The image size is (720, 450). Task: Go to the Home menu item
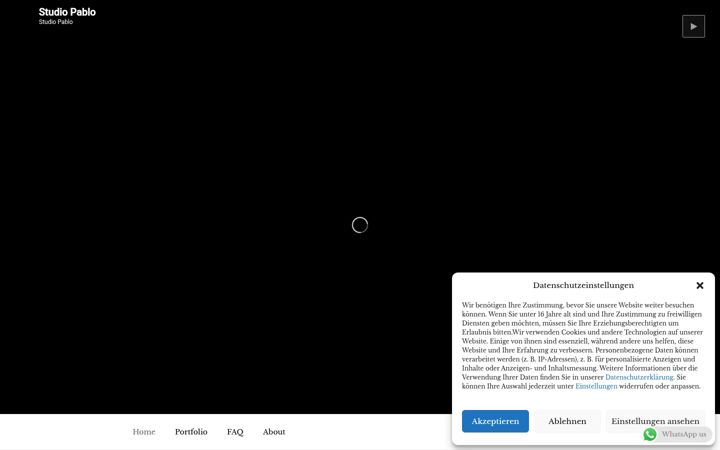coord(144,432)
